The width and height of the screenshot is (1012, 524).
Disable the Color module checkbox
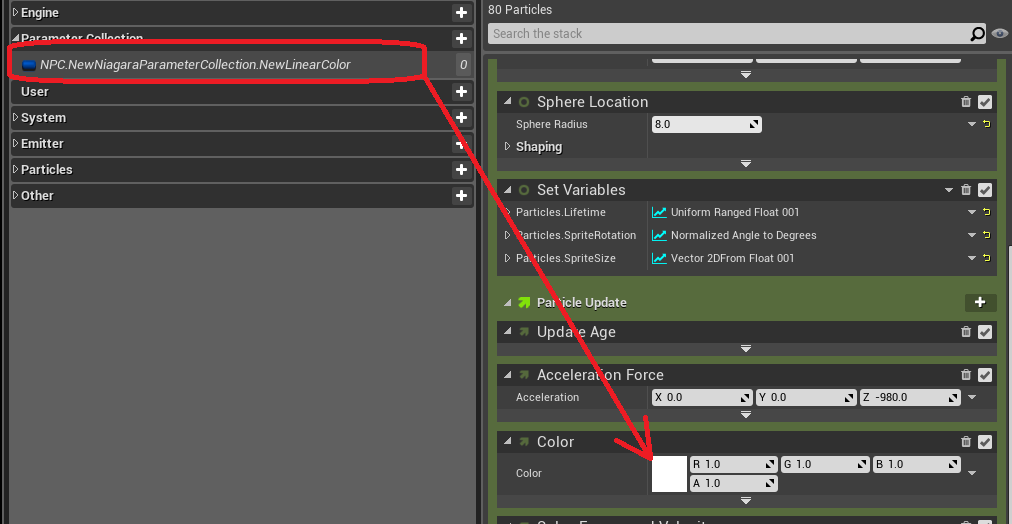tap(985, 442)
